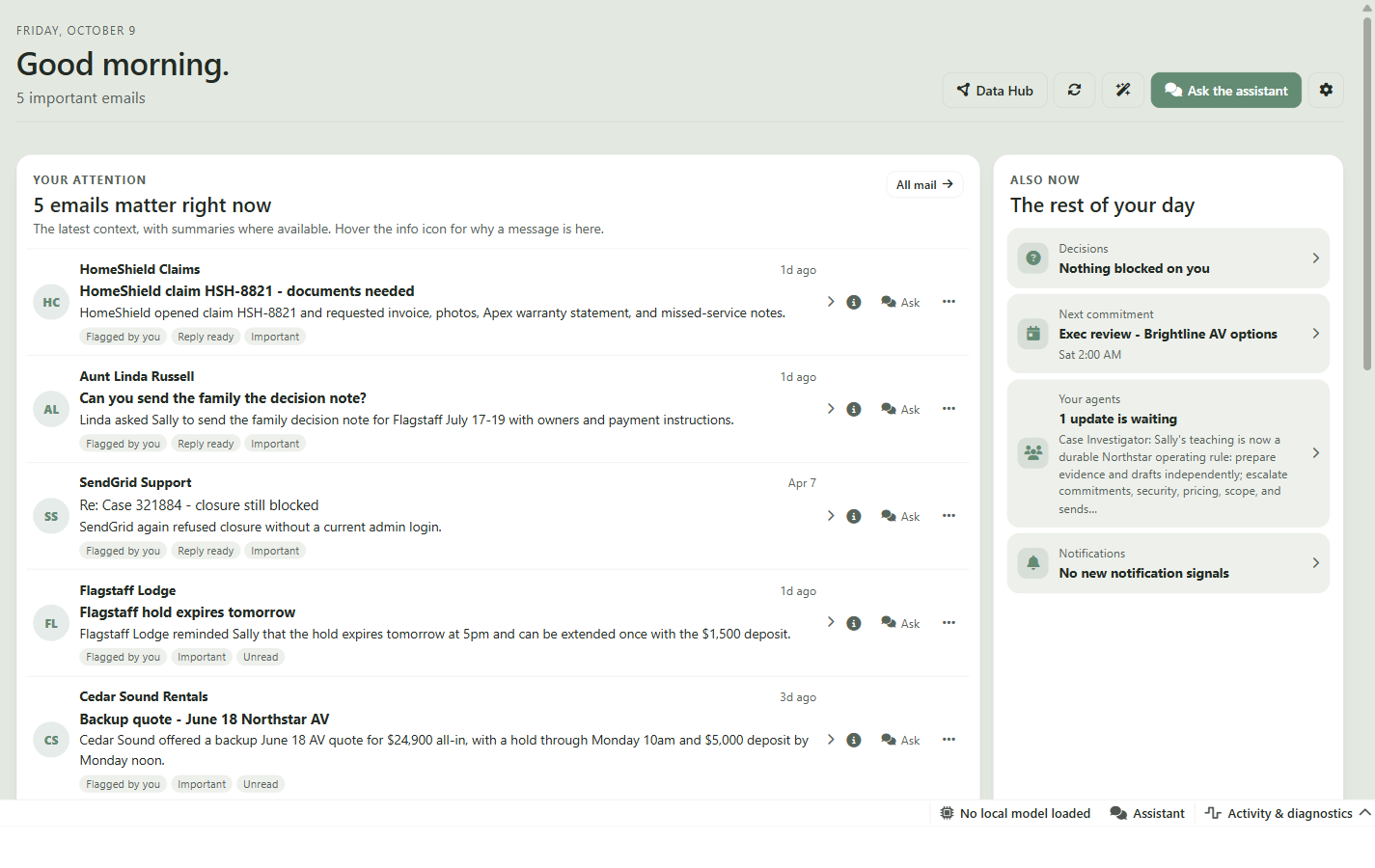The width and height of the screenshot is (1375, 868).
Task: Open 'Flagstaff hold expires tomorrow' email
Action: 187,612
